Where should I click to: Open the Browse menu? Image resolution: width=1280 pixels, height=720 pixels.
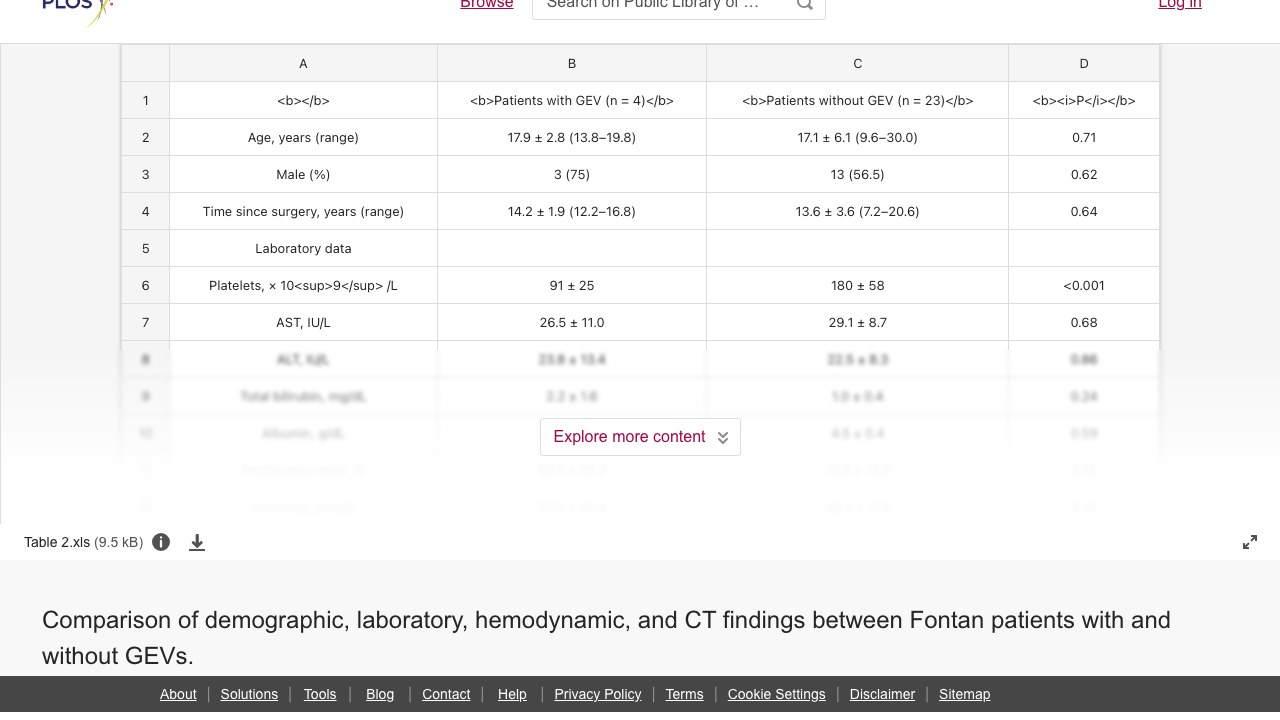click(487, 5)
